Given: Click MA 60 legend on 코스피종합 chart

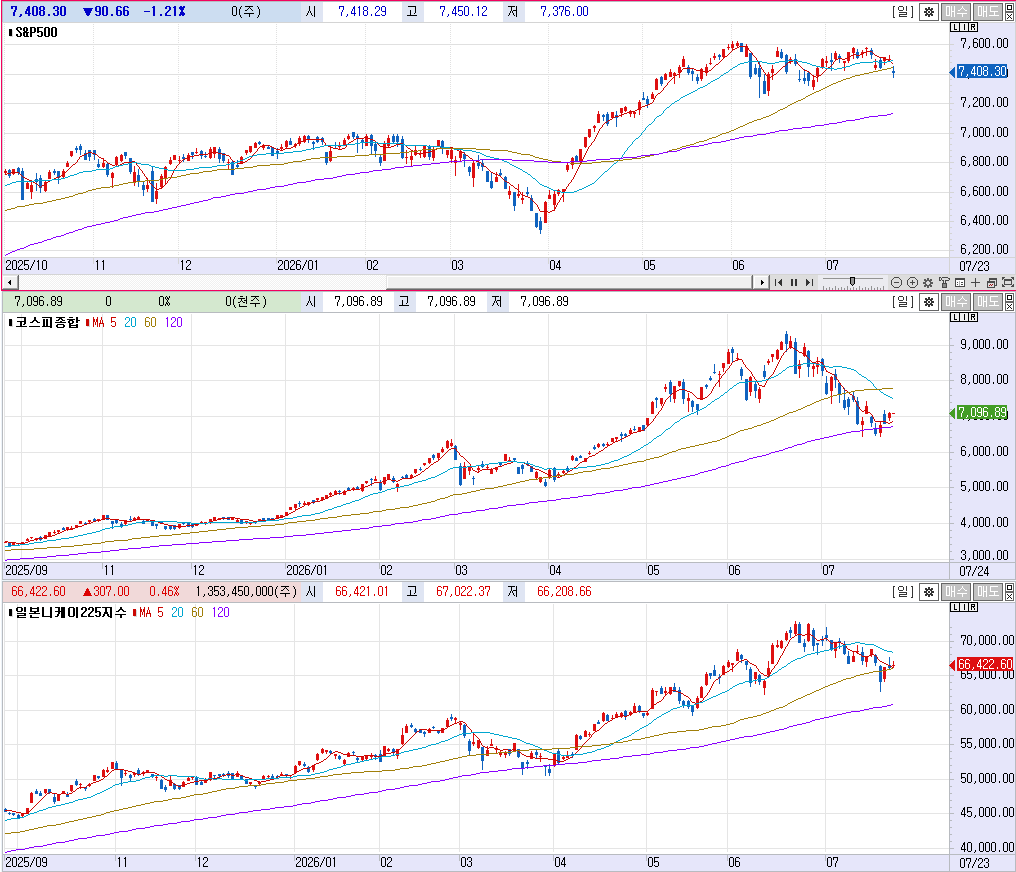Looking at the screenshot, I should [150, 323].
